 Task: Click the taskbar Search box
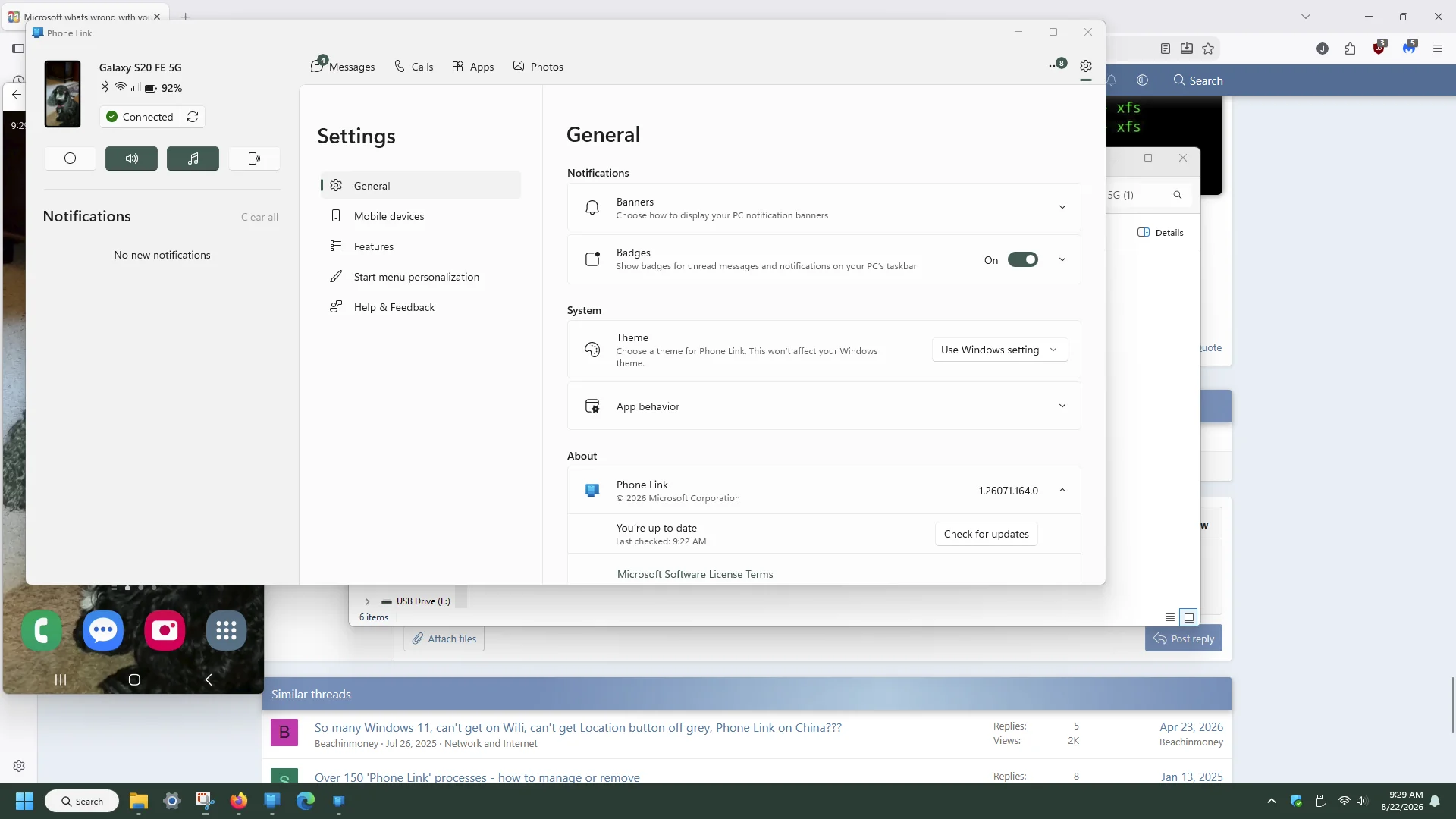click(82, 801)
